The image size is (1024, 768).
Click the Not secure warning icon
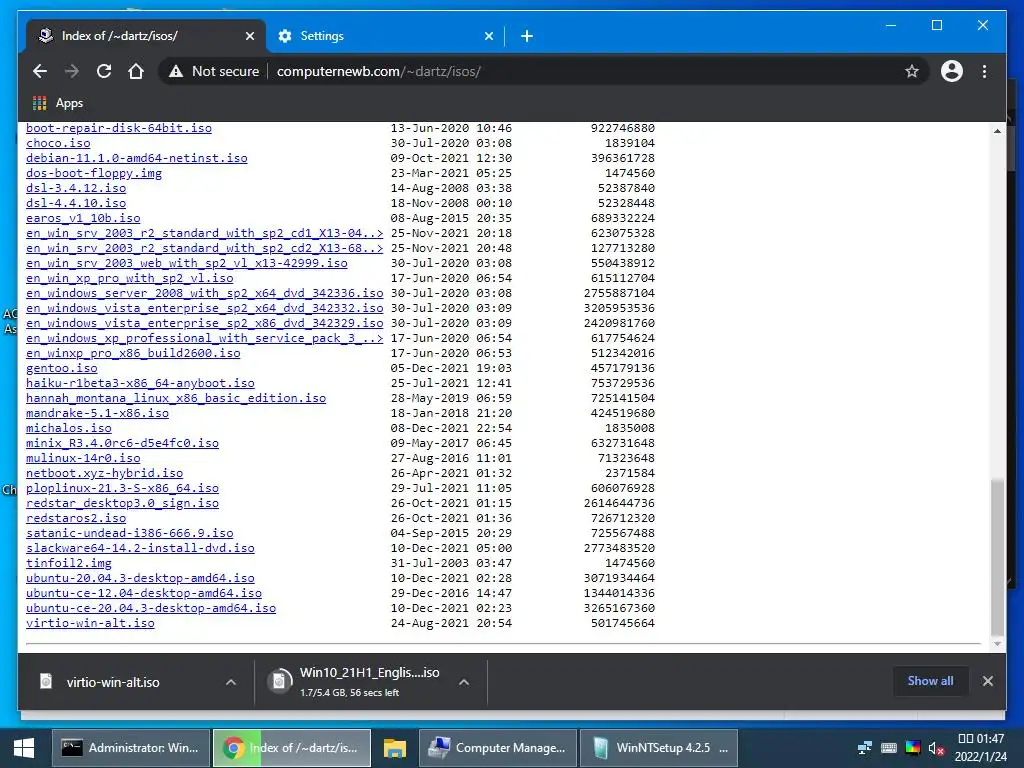click(x=176, y=71)
